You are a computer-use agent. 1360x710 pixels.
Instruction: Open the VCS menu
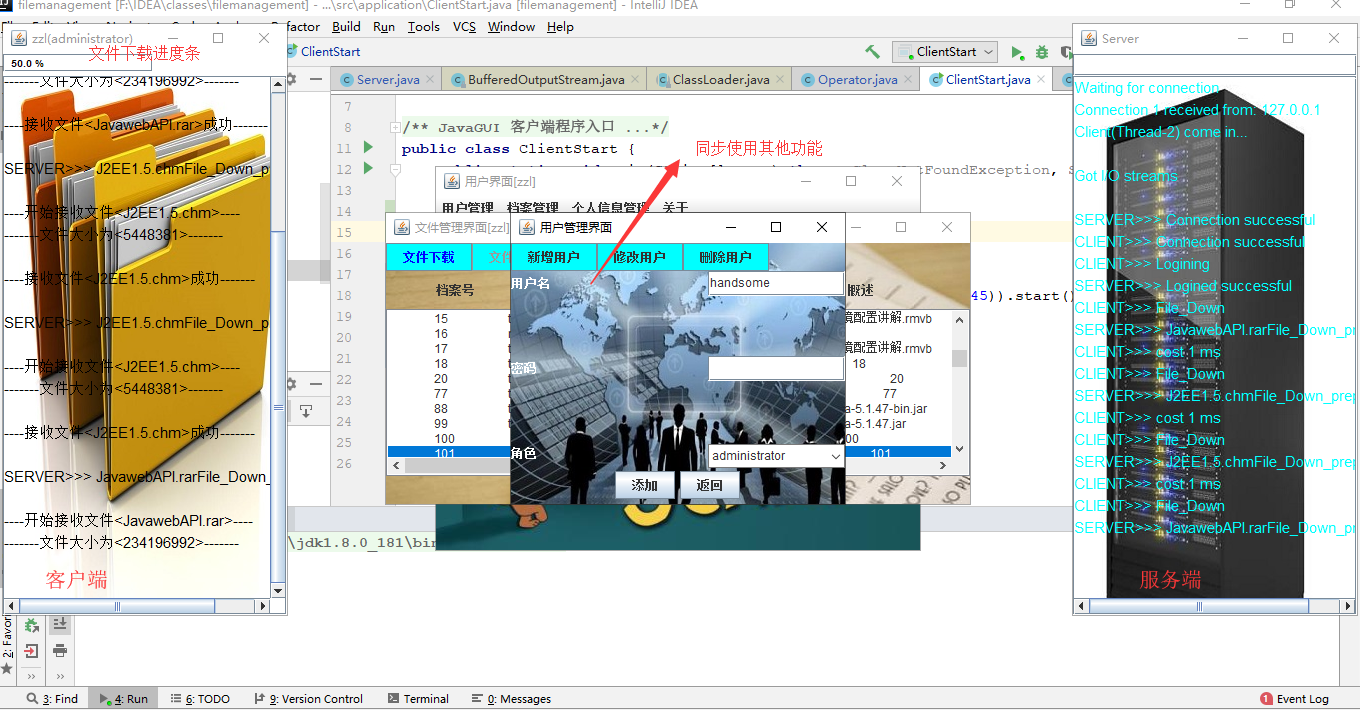point(463,27)
